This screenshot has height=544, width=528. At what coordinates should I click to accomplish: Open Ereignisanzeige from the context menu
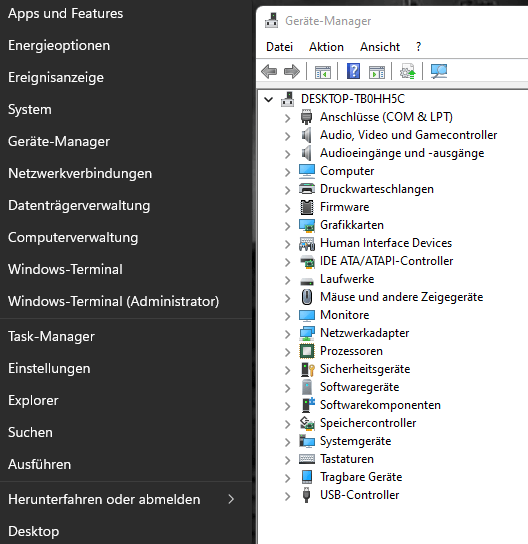click(x=126, y=77)
